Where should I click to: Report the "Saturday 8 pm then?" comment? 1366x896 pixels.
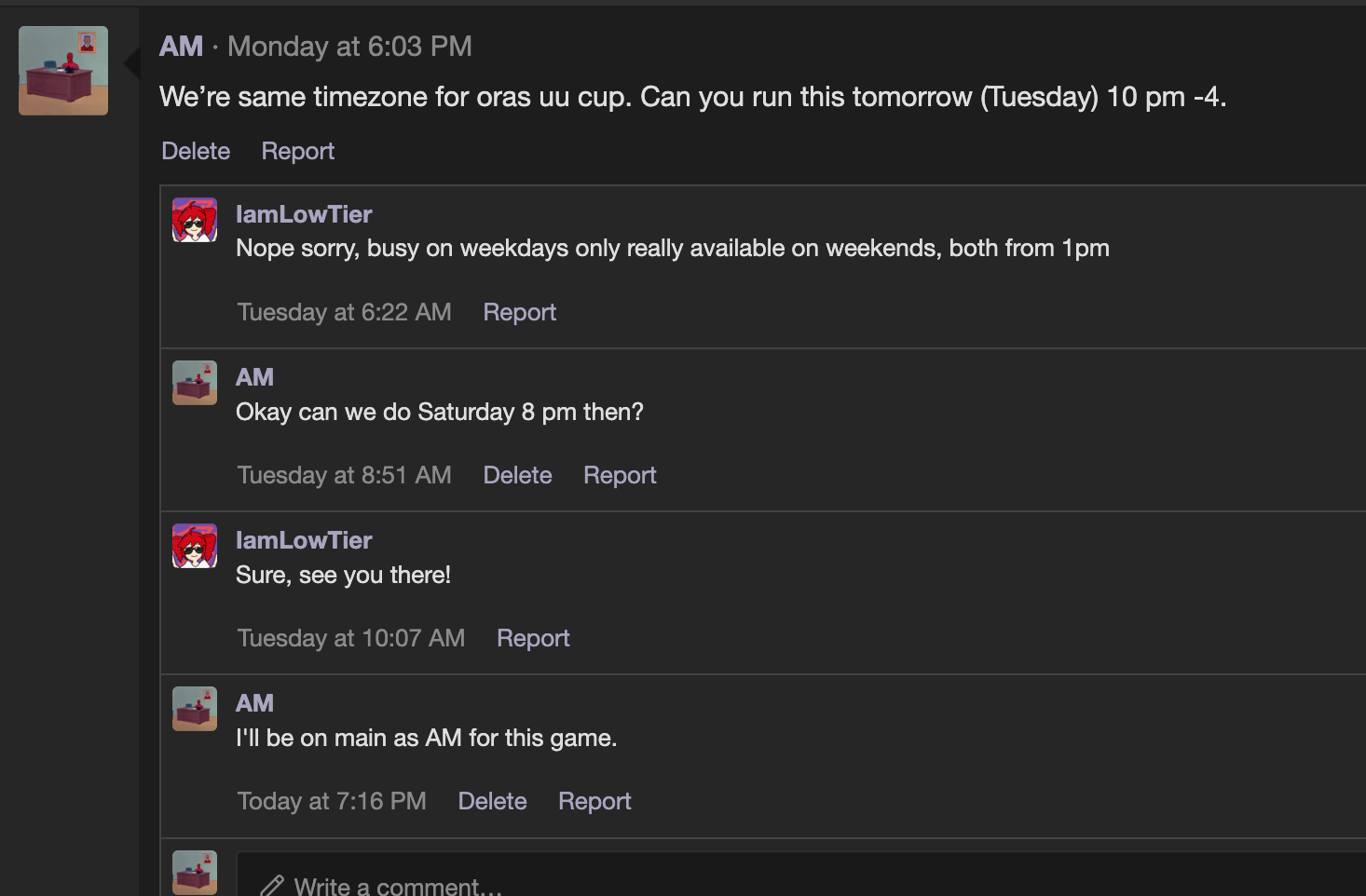pyautogui.click(x=620, y=475)
